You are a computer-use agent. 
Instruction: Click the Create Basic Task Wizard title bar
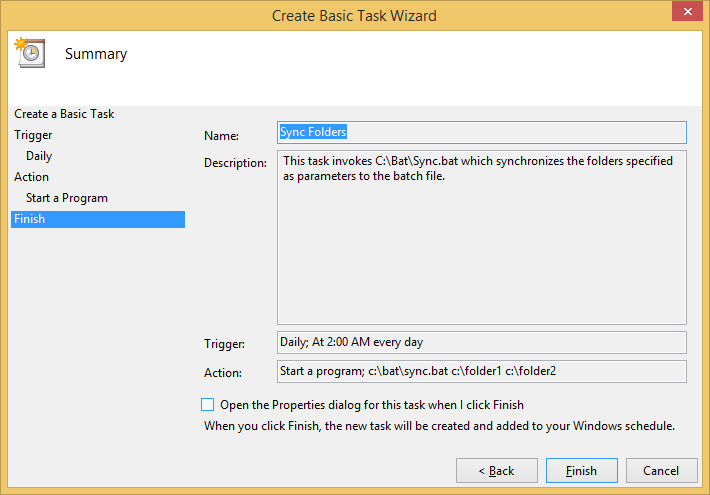[354, 15]
